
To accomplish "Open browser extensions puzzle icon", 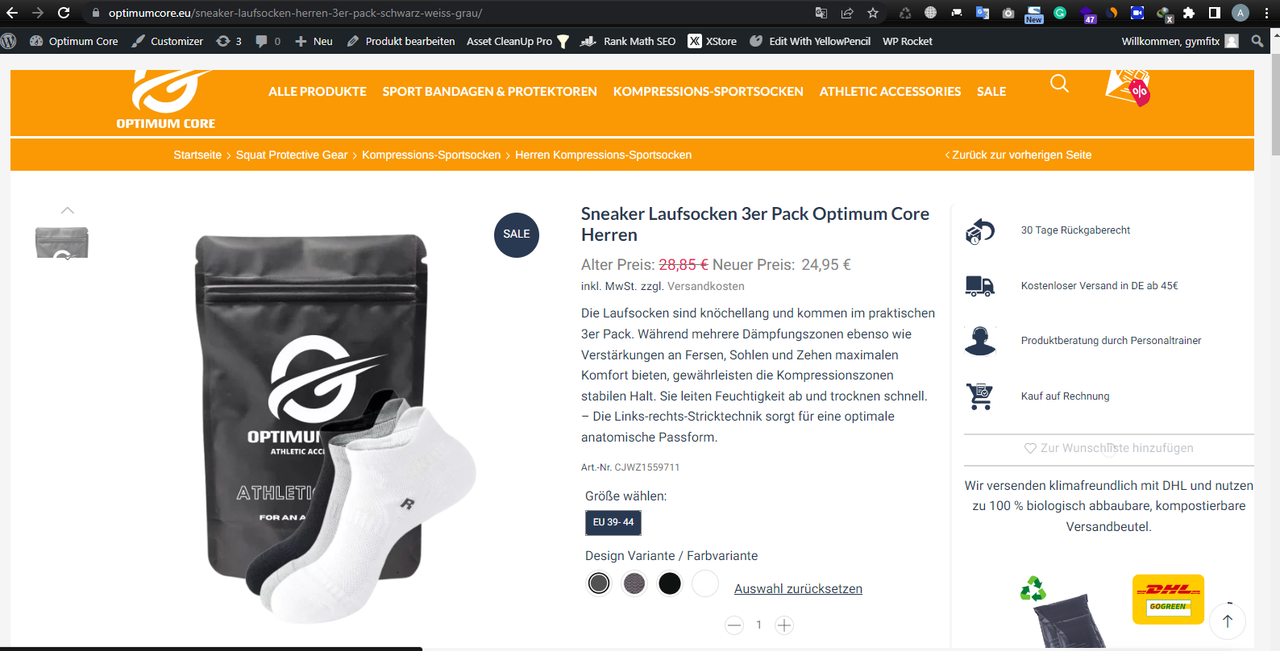I will [1189, 13].
